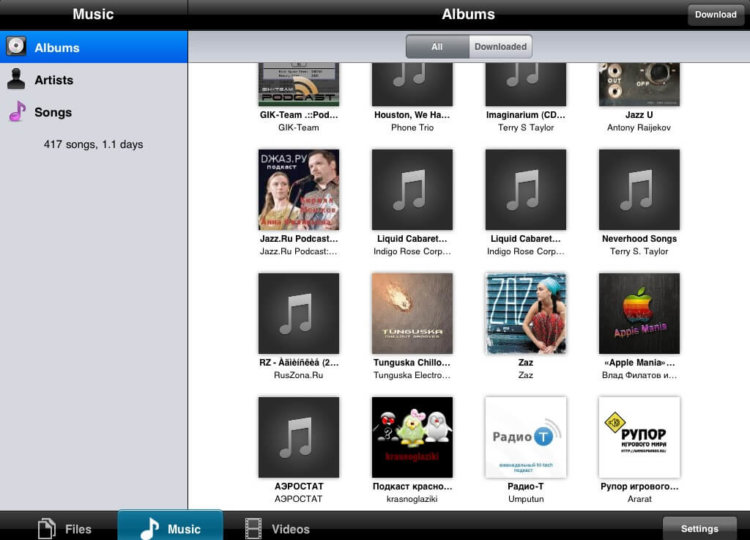
Task: Open the Tunguska Chillout album cover
Action: pyautogui.click(x=412, y=313)
